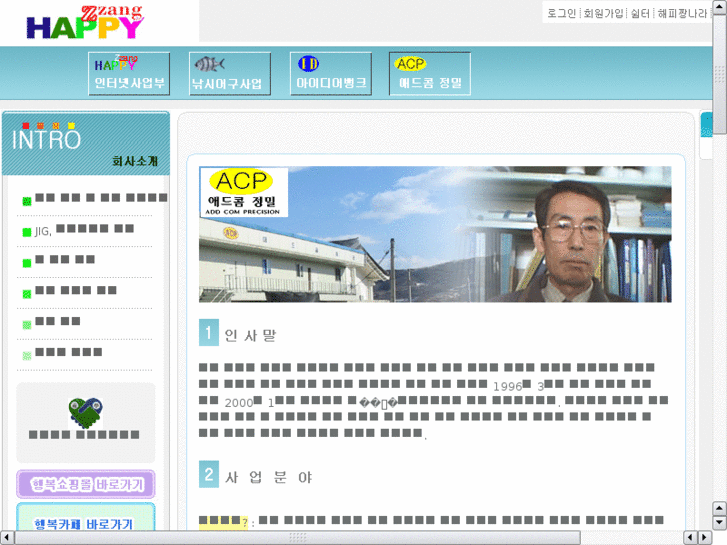Click the handshake heart icon
727x545 pixels.
point(86,412)
